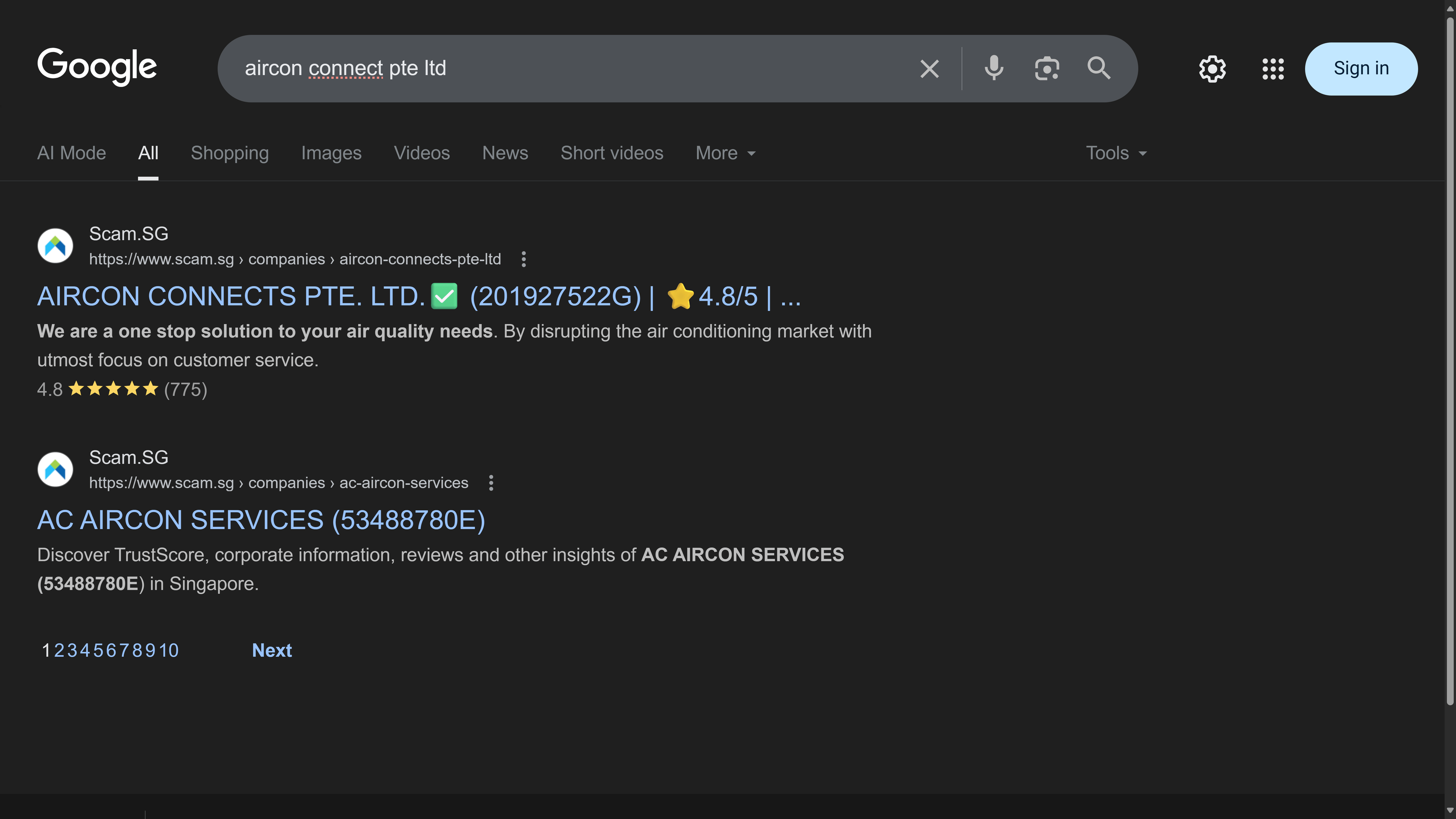
Task: Expand the Tools dropdown
Action: click(x=1116, y=153)
